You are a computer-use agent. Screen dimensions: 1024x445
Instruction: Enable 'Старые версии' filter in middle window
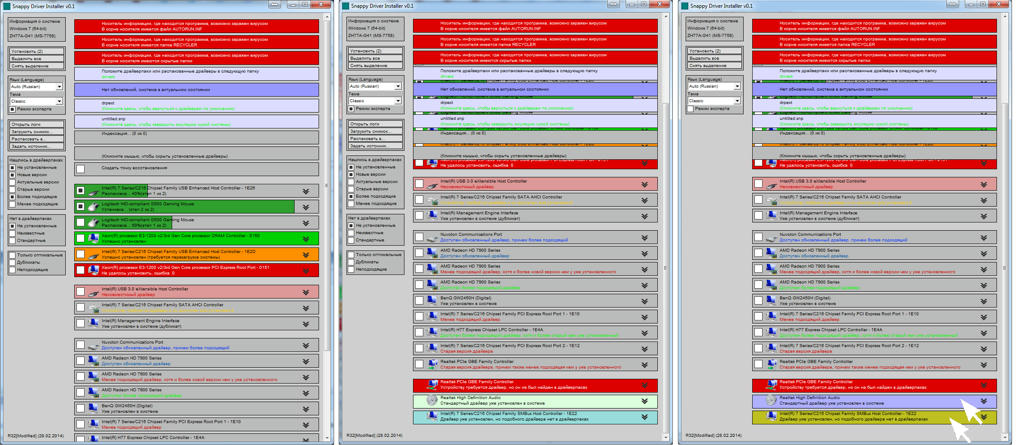(353, 189)
